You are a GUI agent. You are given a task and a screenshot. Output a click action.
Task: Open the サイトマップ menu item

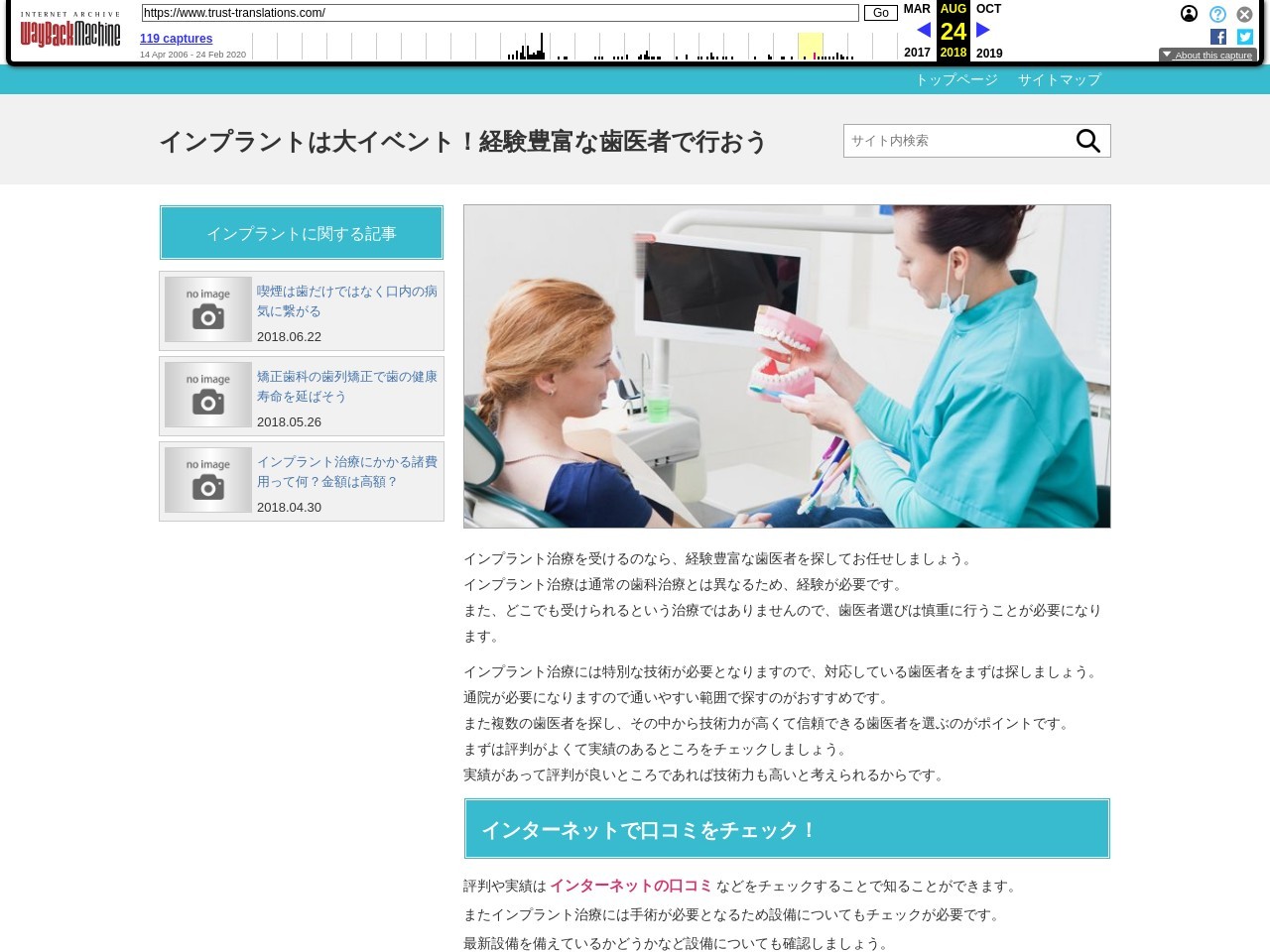[1059, 79]
